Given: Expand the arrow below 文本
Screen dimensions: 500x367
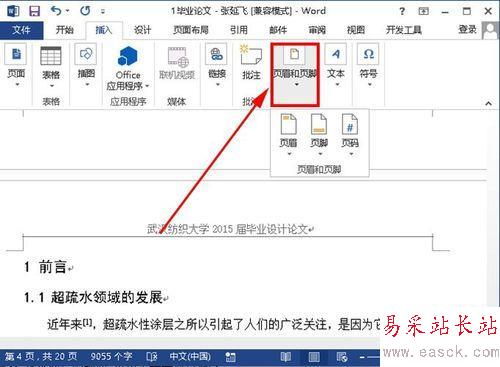Looking at the screenshot, I should pyautogui.click(x=337, y=85).
